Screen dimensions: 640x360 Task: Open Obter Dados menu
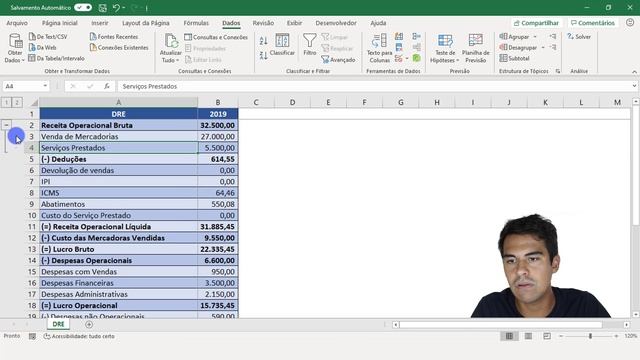[x=15, y=48]
